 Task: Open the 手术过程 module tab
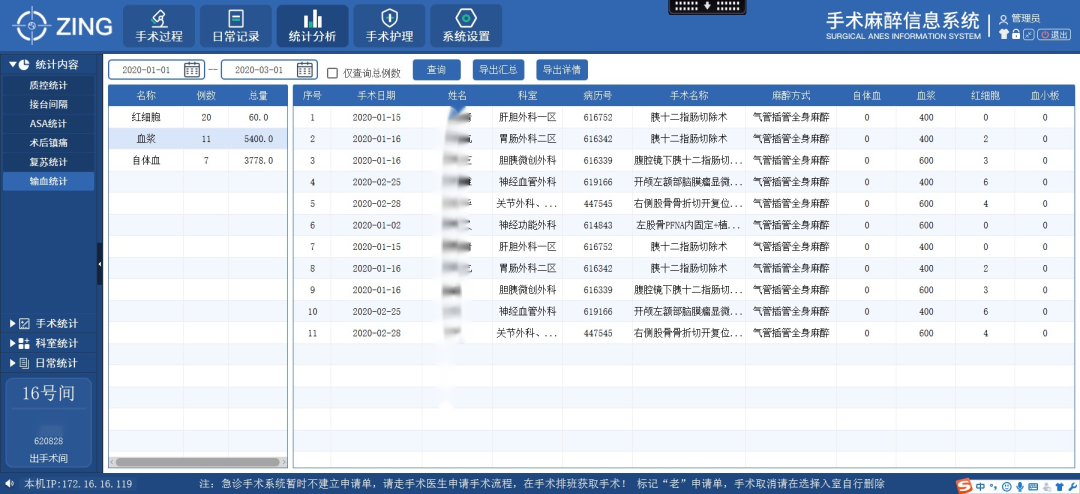point(159,26)
